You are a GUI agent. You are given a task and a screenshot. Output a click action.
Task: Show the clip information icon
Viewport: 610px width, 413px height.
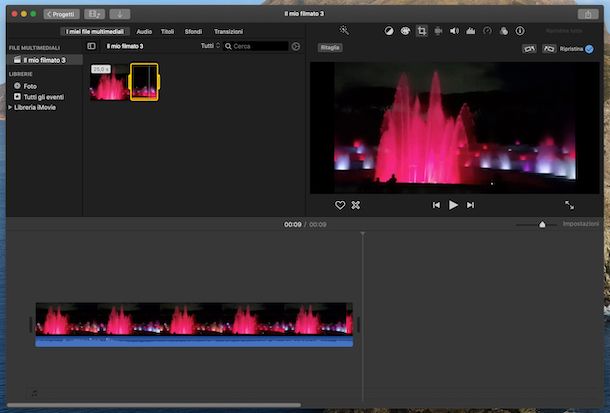pos(520,31)
